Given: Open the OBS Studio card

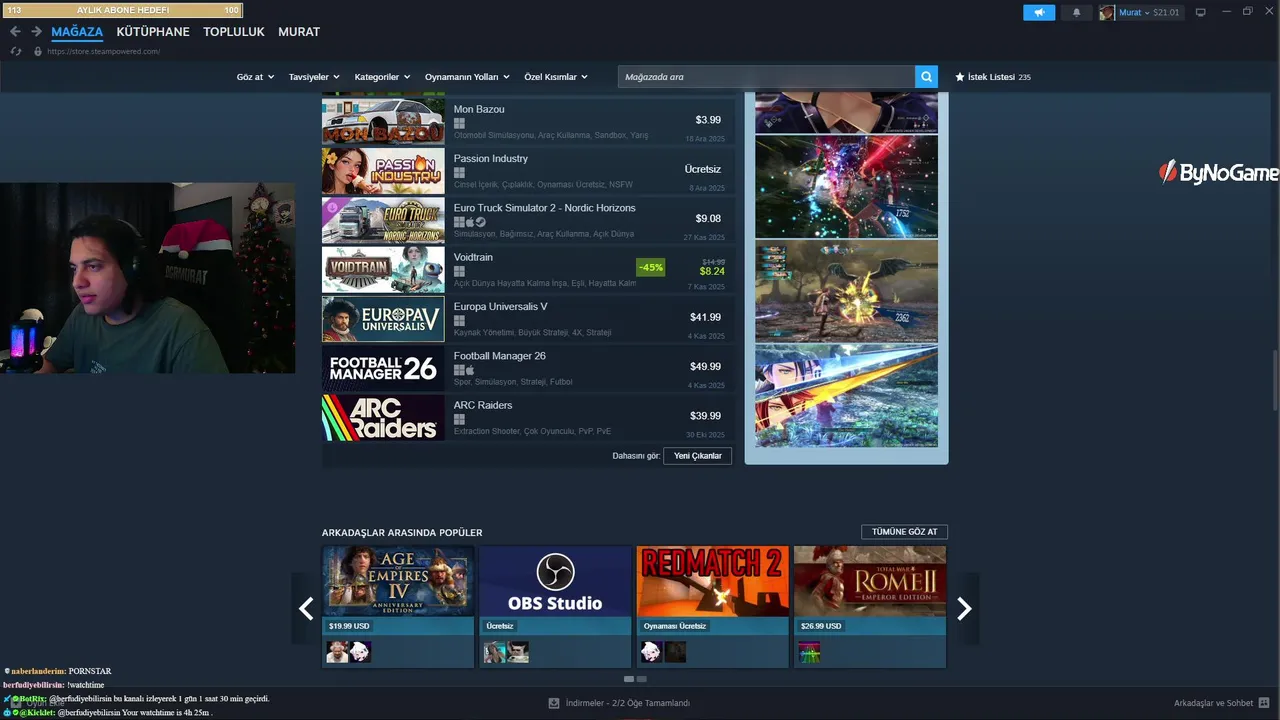Looking at the screenshot, I should point(555,606).
